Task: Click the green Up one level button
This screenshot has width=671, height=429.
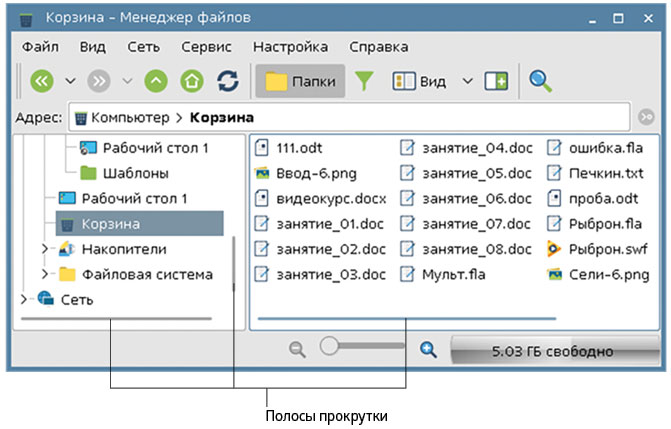Action: tap(156, 81)
